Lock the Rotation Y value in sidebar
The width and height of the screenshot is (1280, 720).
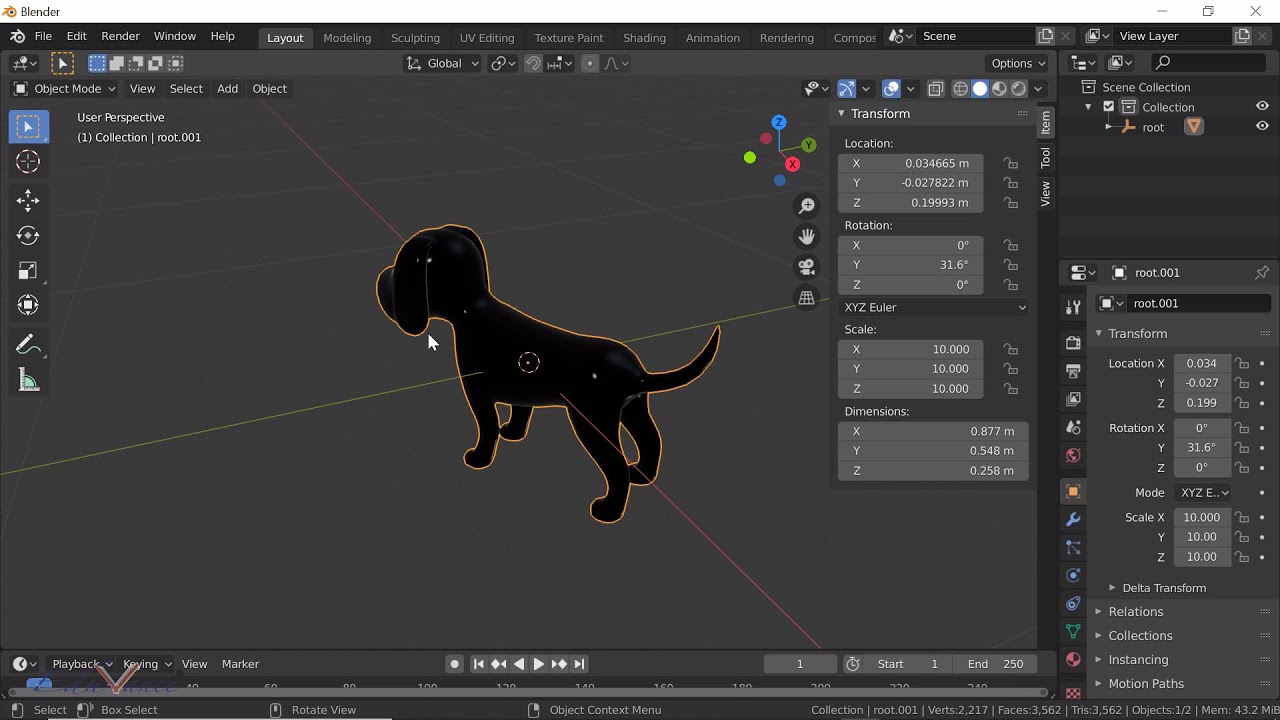pos(1011,265)
